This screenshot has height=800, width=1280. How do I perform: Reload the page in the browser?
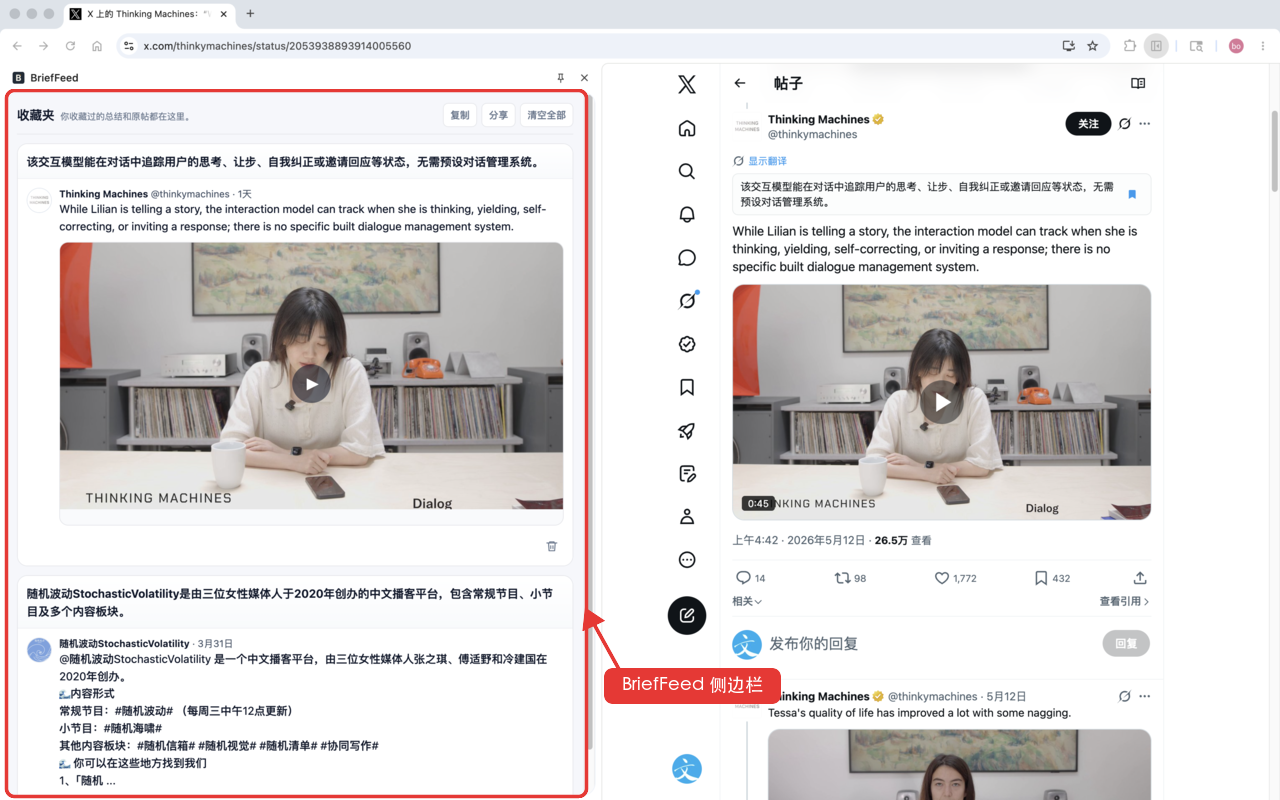pyautogui.click(x=70, y=46)
